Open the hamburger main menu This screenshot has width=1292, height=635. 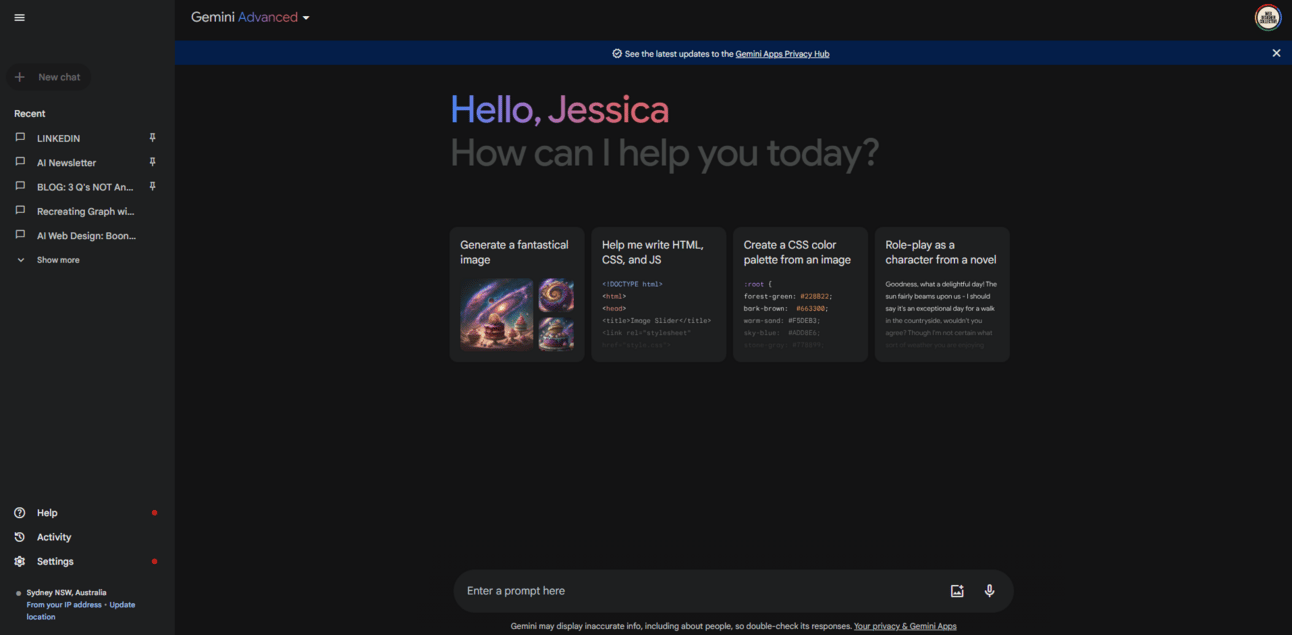[x=19, y=17]
